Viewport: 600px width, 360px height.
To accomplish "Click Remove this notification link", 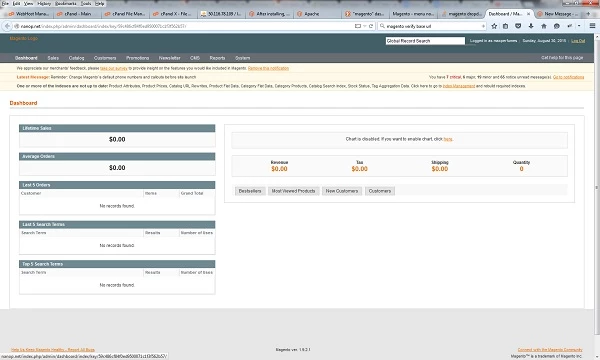I will coord(268,68).
